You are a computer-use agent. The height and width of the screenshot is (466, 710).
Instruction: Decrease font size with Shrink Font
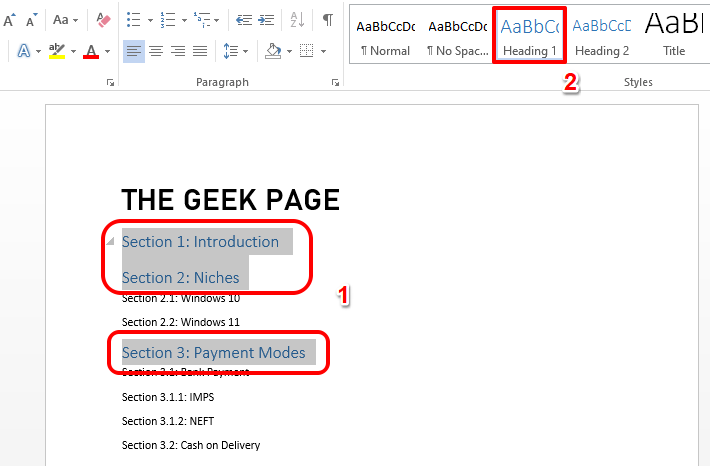pyautogui.click(x=32, y=20)
